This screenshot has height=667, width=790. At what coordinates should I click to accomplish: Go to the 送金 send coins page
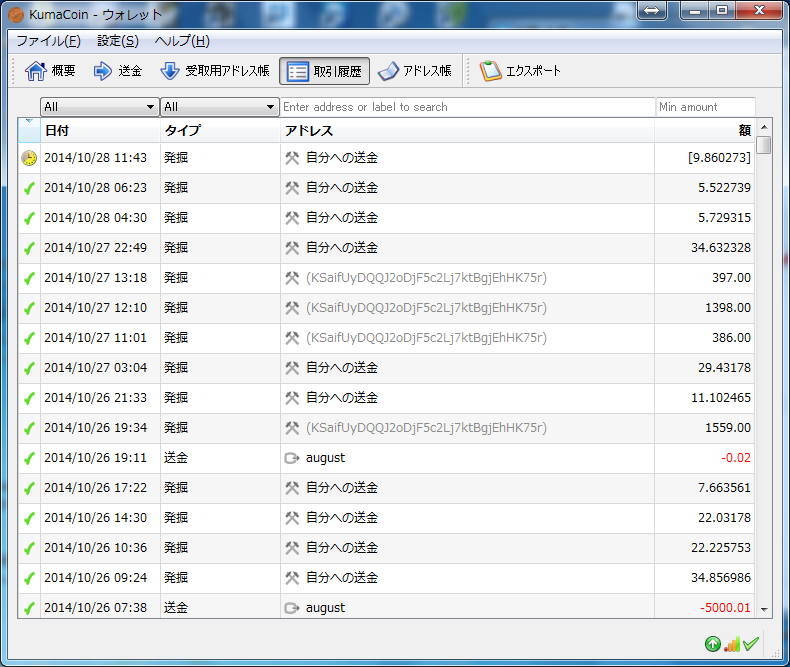[118, 71]
